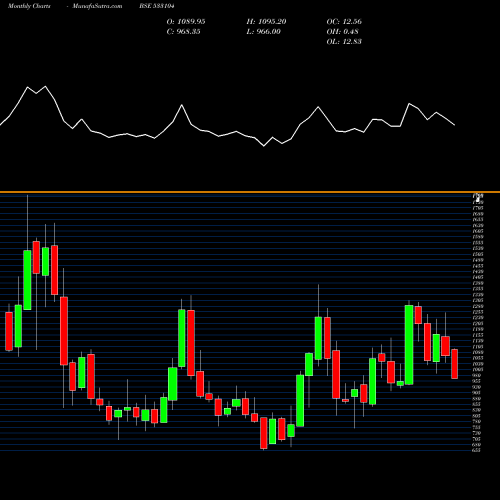500x500 pixels.
Task: Click the close value C: 968.35
Action: tap(183, 32)
